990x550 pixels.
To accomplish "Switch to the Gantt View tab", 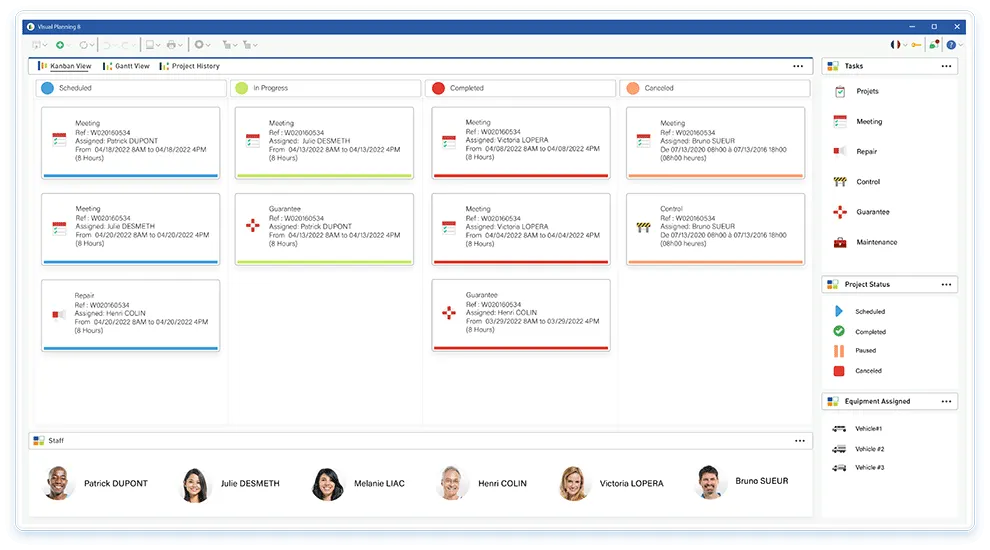I will point(126,66).
